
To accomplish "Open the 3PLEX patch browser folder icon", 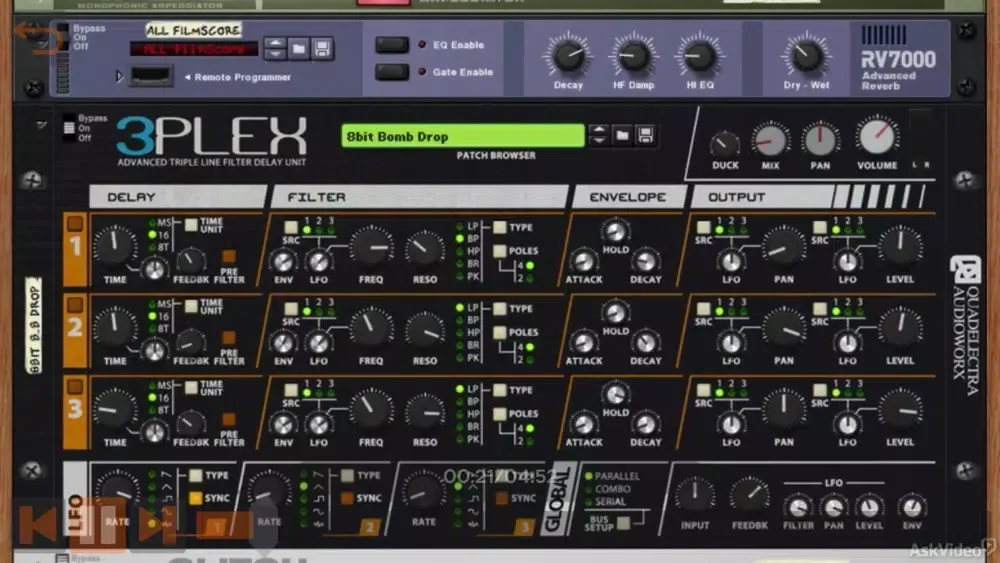I will 622,135.
